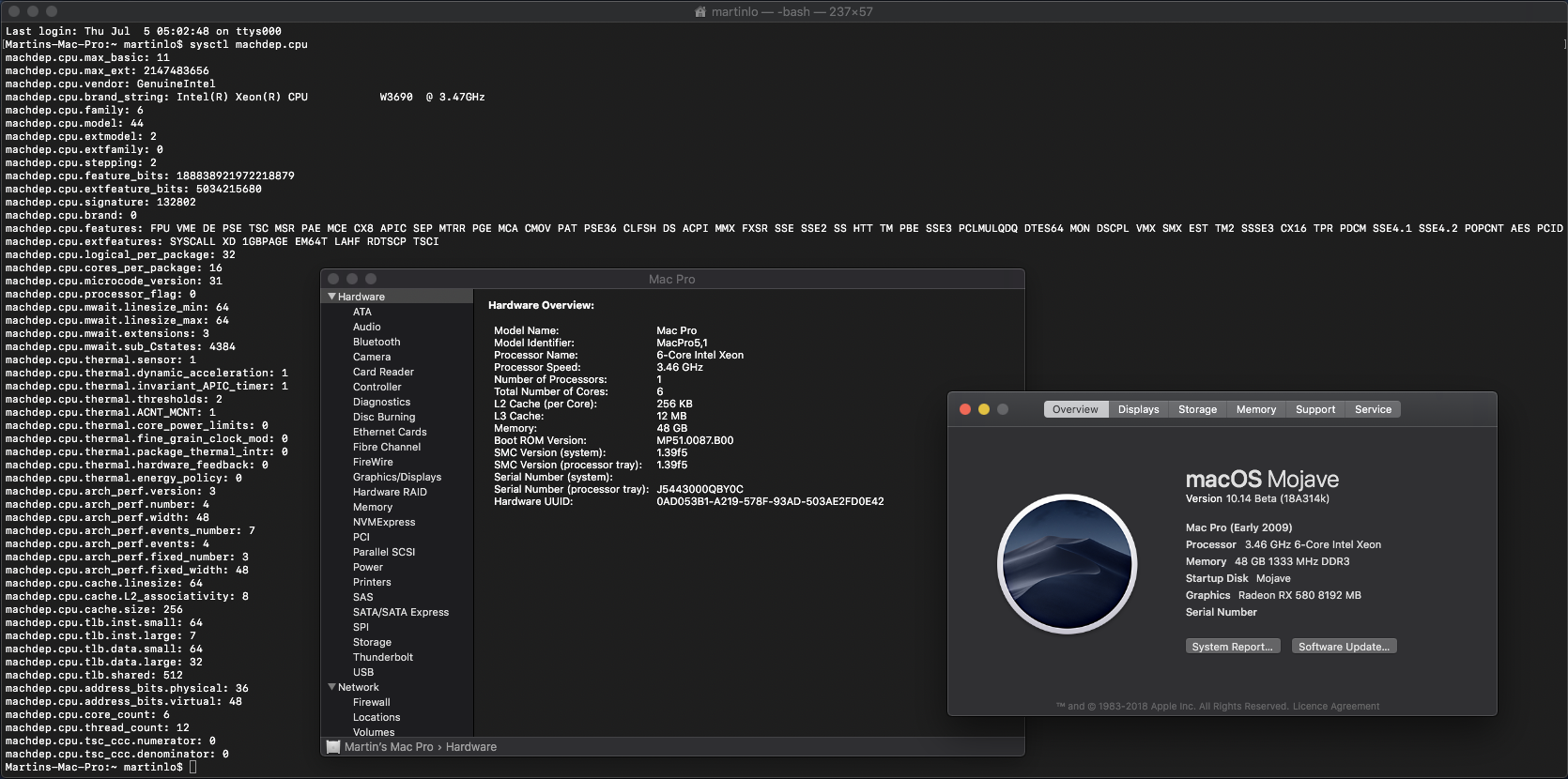Screen dimensions: 1568x779
Task: Click the Software Update button
Action: click(1344, 647)
